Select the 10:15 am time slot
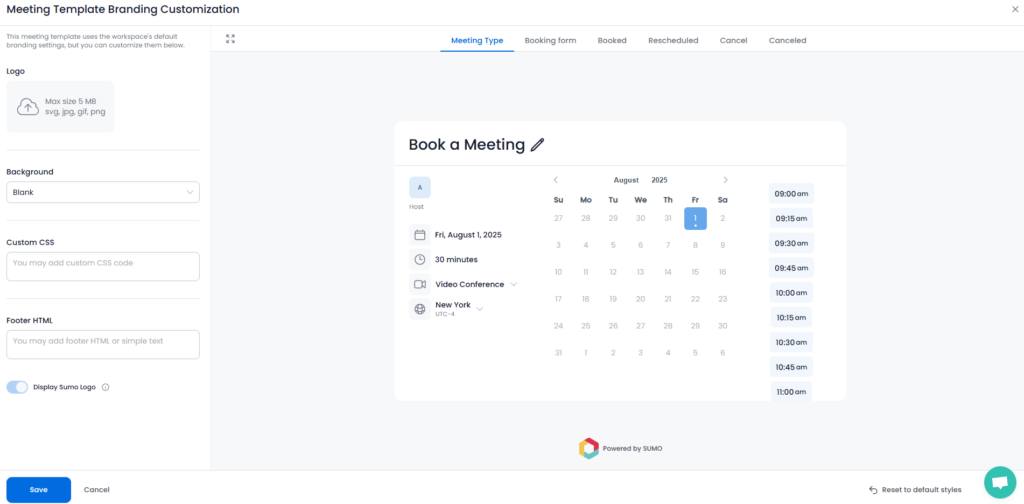Image resolution: width=1024 pixels, height=504 pixels. [x=791, y=317]
